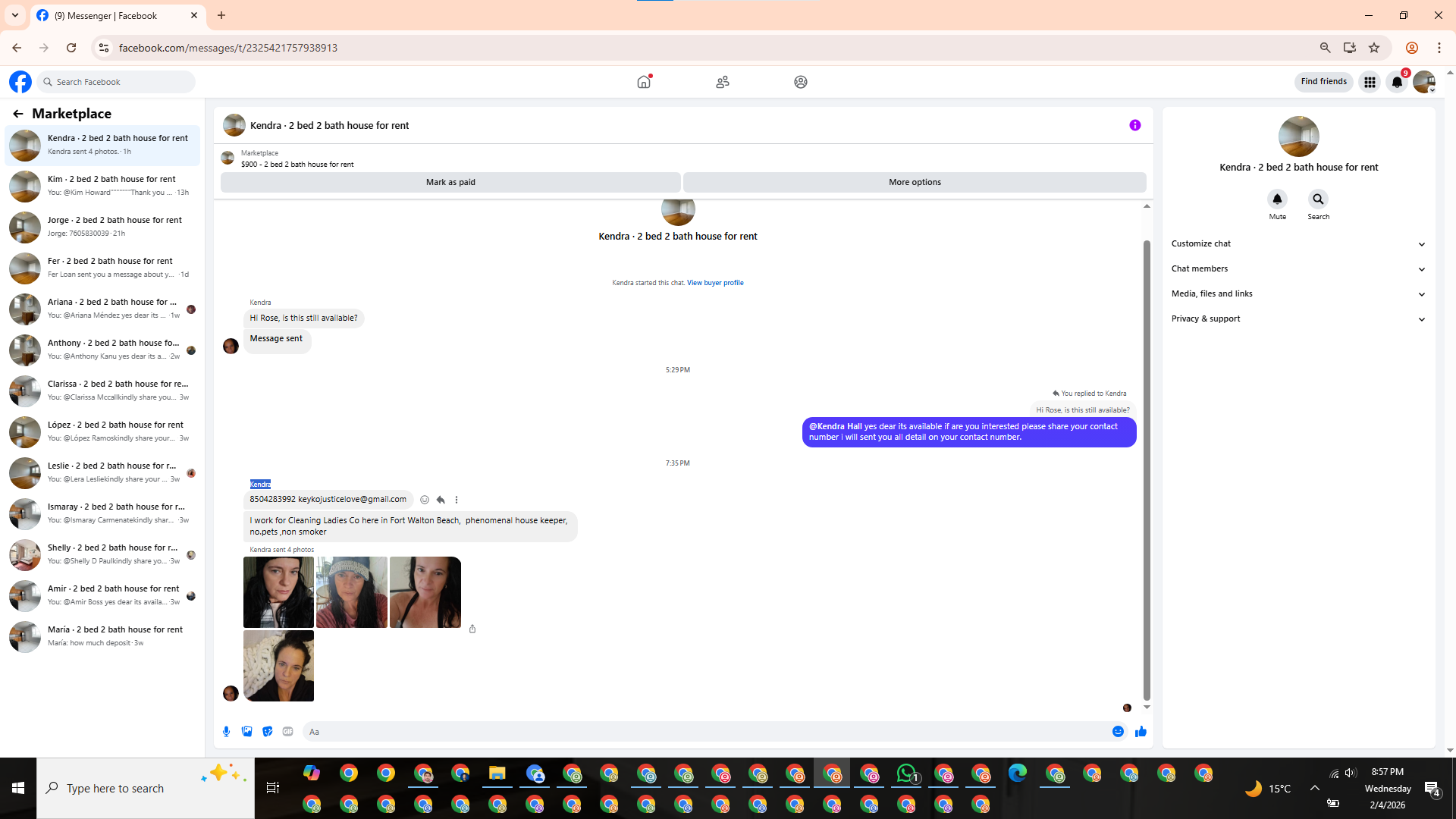Click the voice clip microphone icon
Viewport: 1456px width, 819px height.
click(226, 732)
